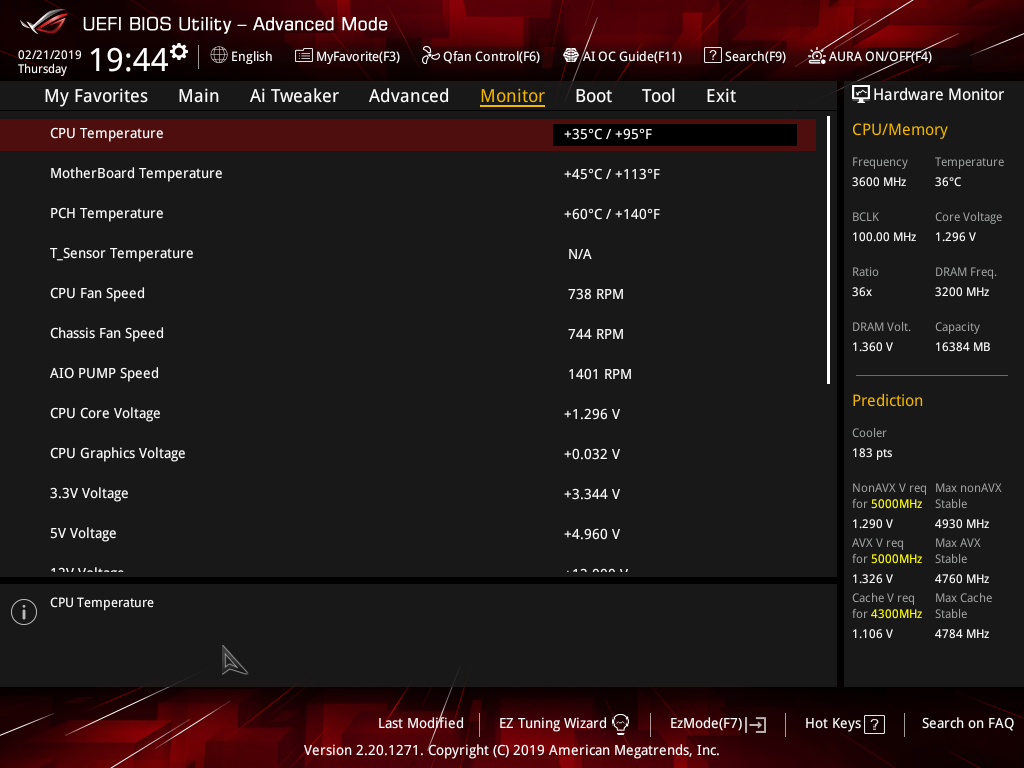Click Search on FAQ link
This screenshot has width=1024, height=768.
(967, 724)
